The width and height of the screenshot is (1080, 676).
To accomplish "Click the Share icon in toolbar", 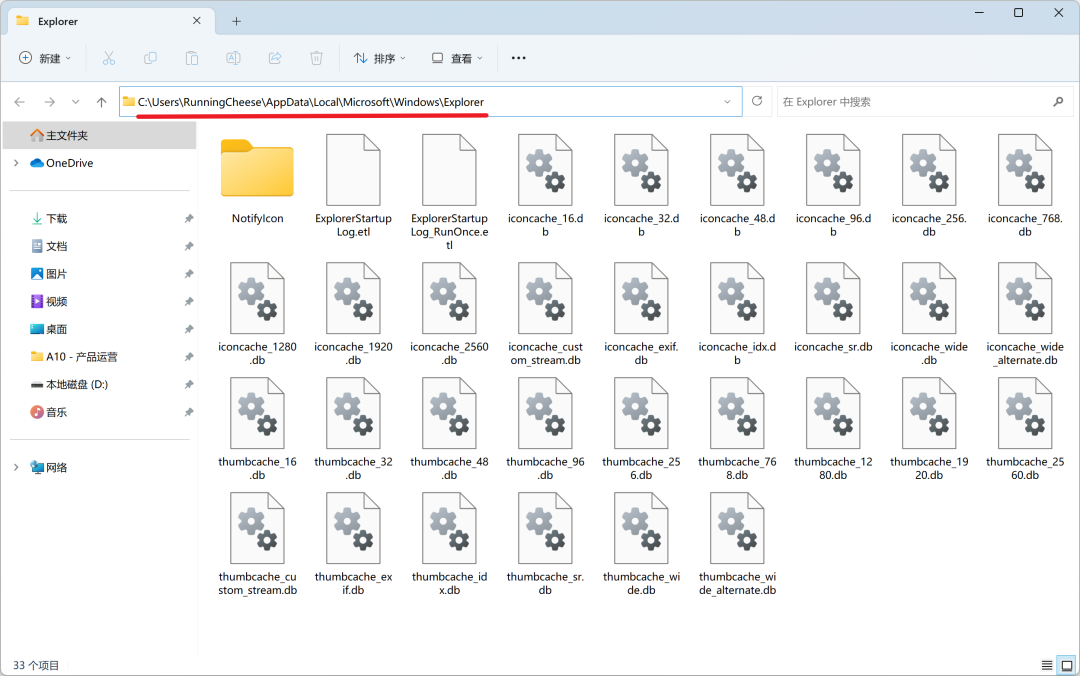I will tap(275, 59).
